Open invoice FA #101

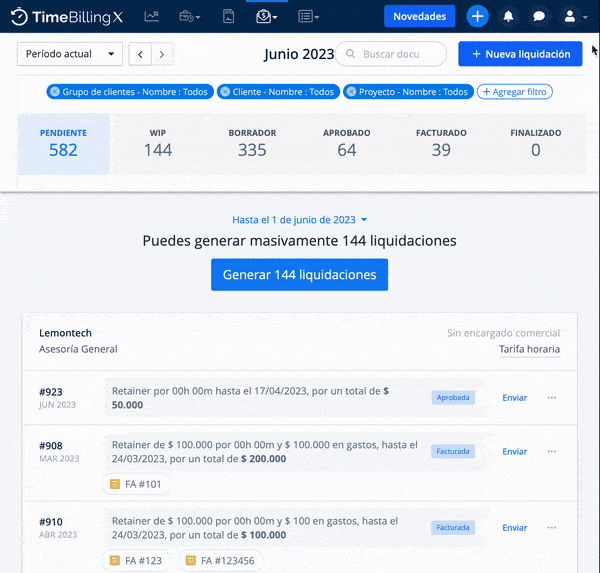pos(135,484)
